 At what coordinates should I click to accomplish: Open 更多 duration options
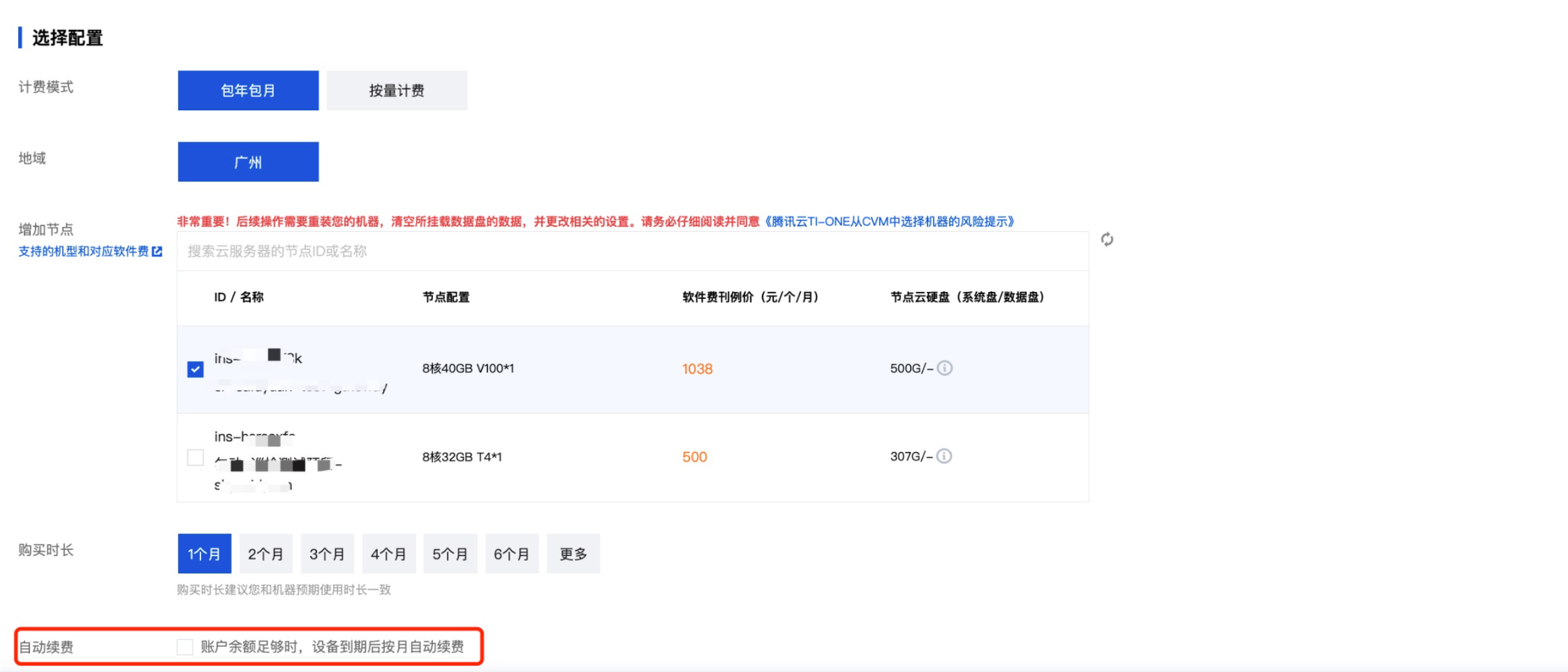(573, 554)
